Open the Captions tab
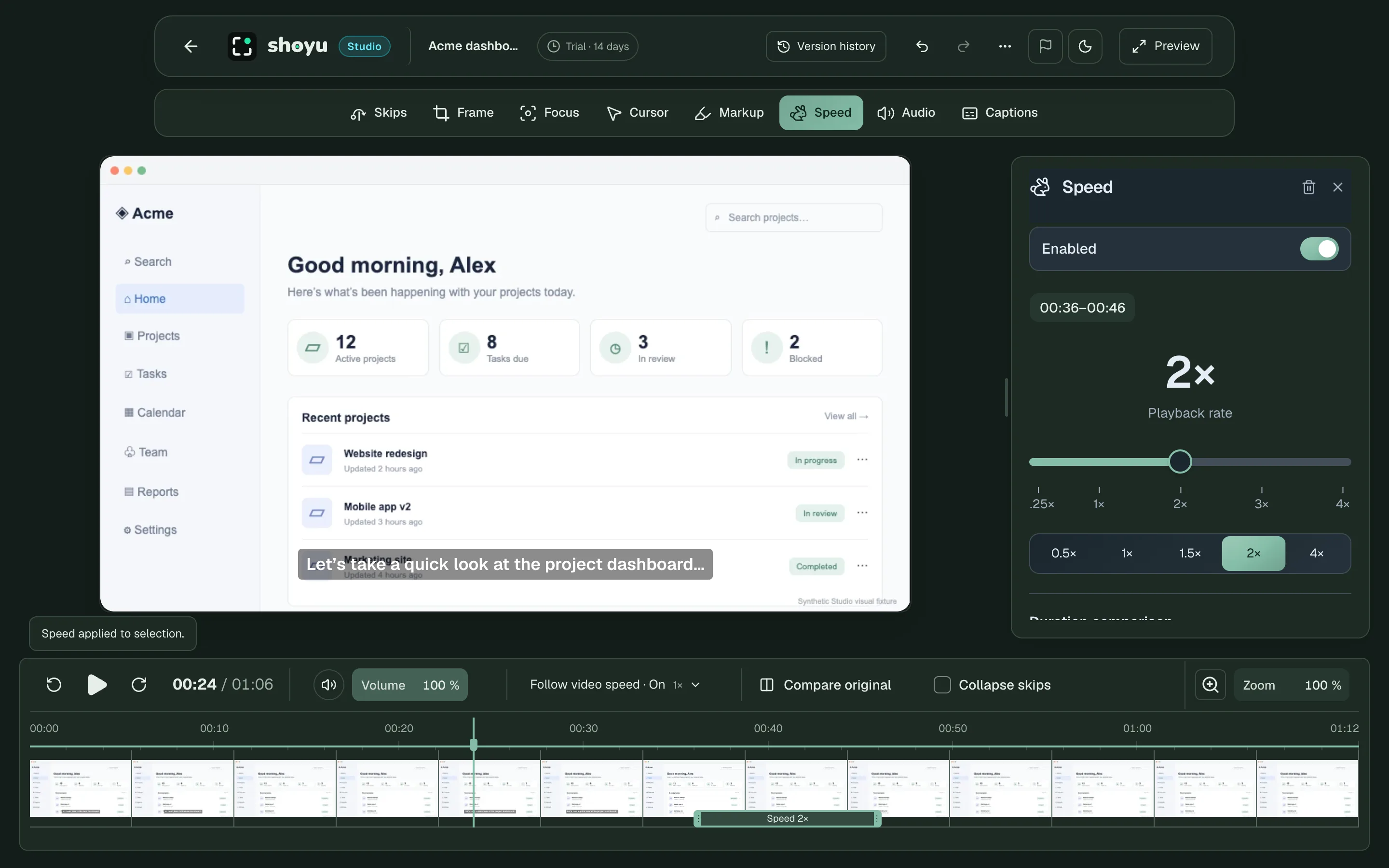This screenshot has width=1389, height=868. 1000,112
